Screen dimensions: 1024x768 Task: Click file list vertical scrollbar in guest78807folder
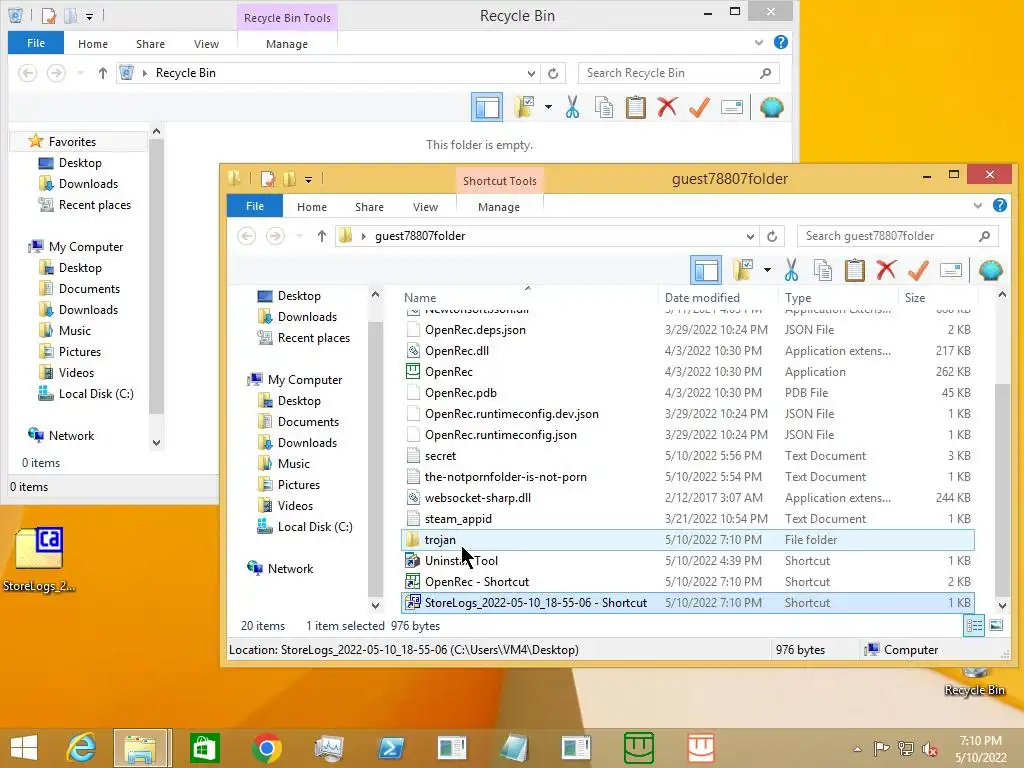point(1002,488)
